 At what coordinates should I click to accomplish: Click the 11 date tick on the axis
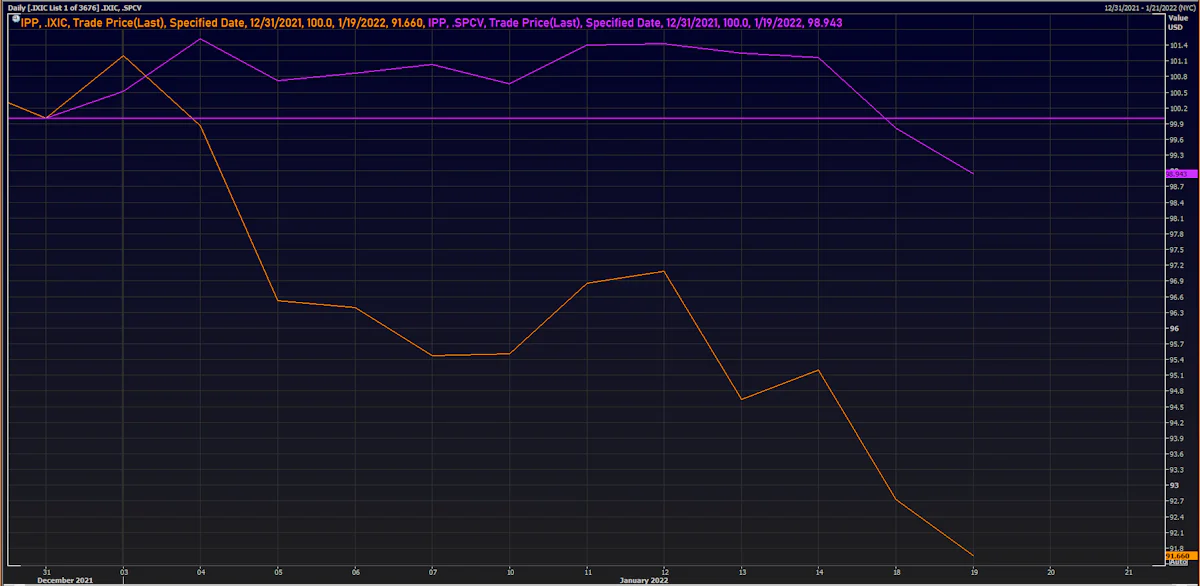click(x=587, y=571)
